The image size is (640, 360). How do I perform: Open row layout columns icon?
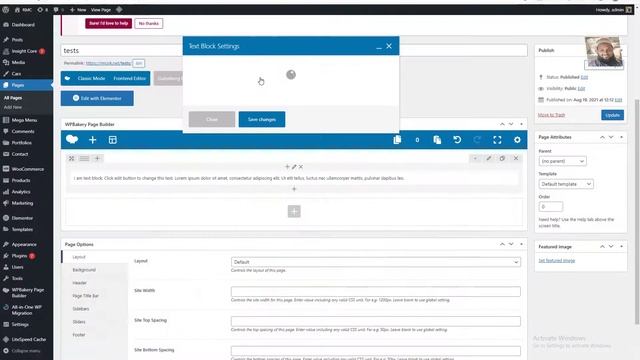(84, 158)
